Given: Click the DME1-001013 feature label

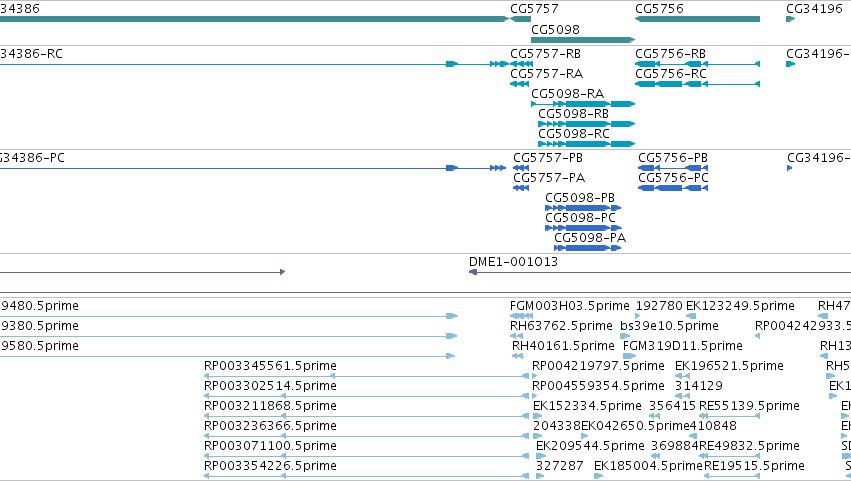Looking at the screenshot, I should click(513, 262).
